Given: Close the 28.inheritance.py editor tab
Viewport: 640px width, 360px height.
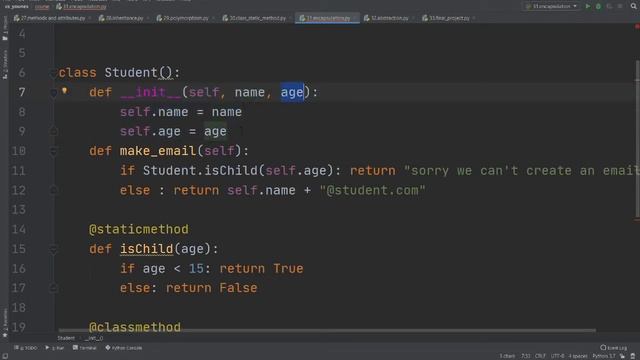Looking at the screenshot, I should point(147,18).
